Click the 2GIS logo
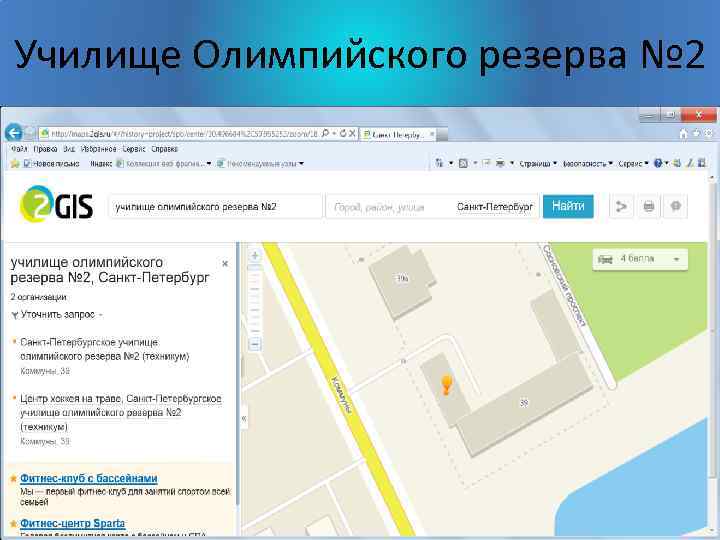720x540 pixels. 56,205
